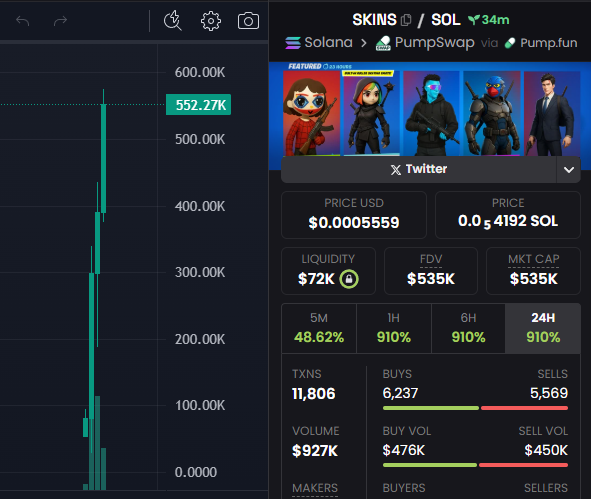This screenshot has height=499, width=591.
Task: Click the redo arrow icon
Action: (x=60, y=21)
